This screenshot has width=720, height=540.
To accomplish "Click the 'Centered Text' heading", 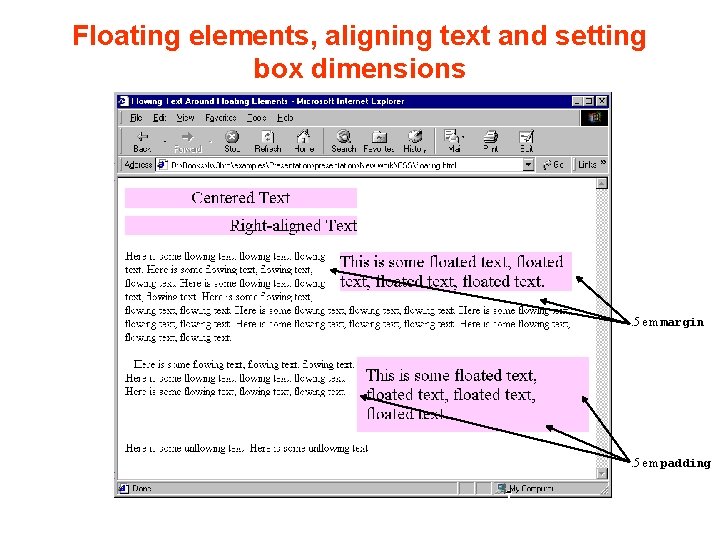I will (x=241, y=198).
